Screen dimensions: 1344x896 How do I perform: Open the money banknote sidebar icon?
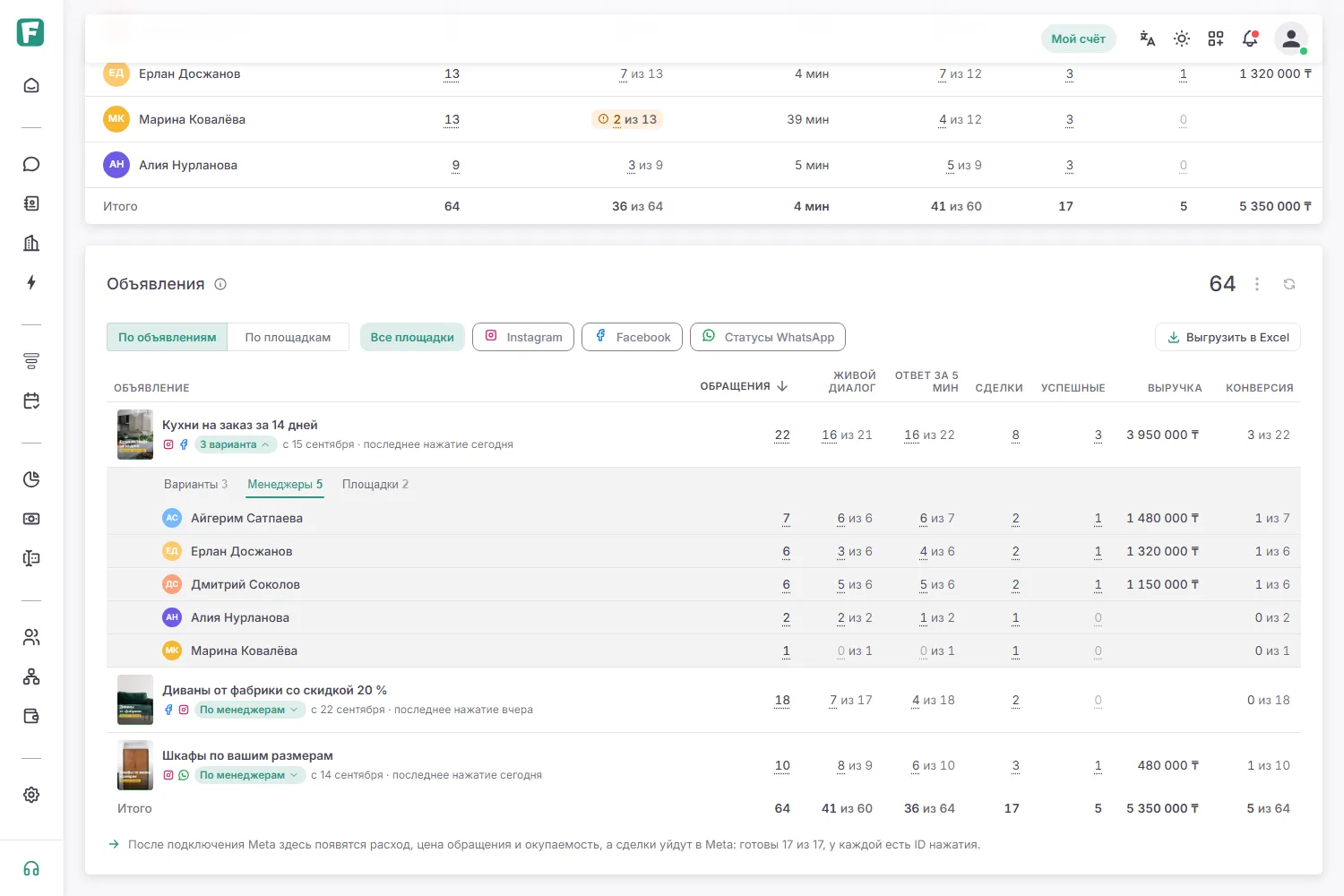tap(31, 519)
